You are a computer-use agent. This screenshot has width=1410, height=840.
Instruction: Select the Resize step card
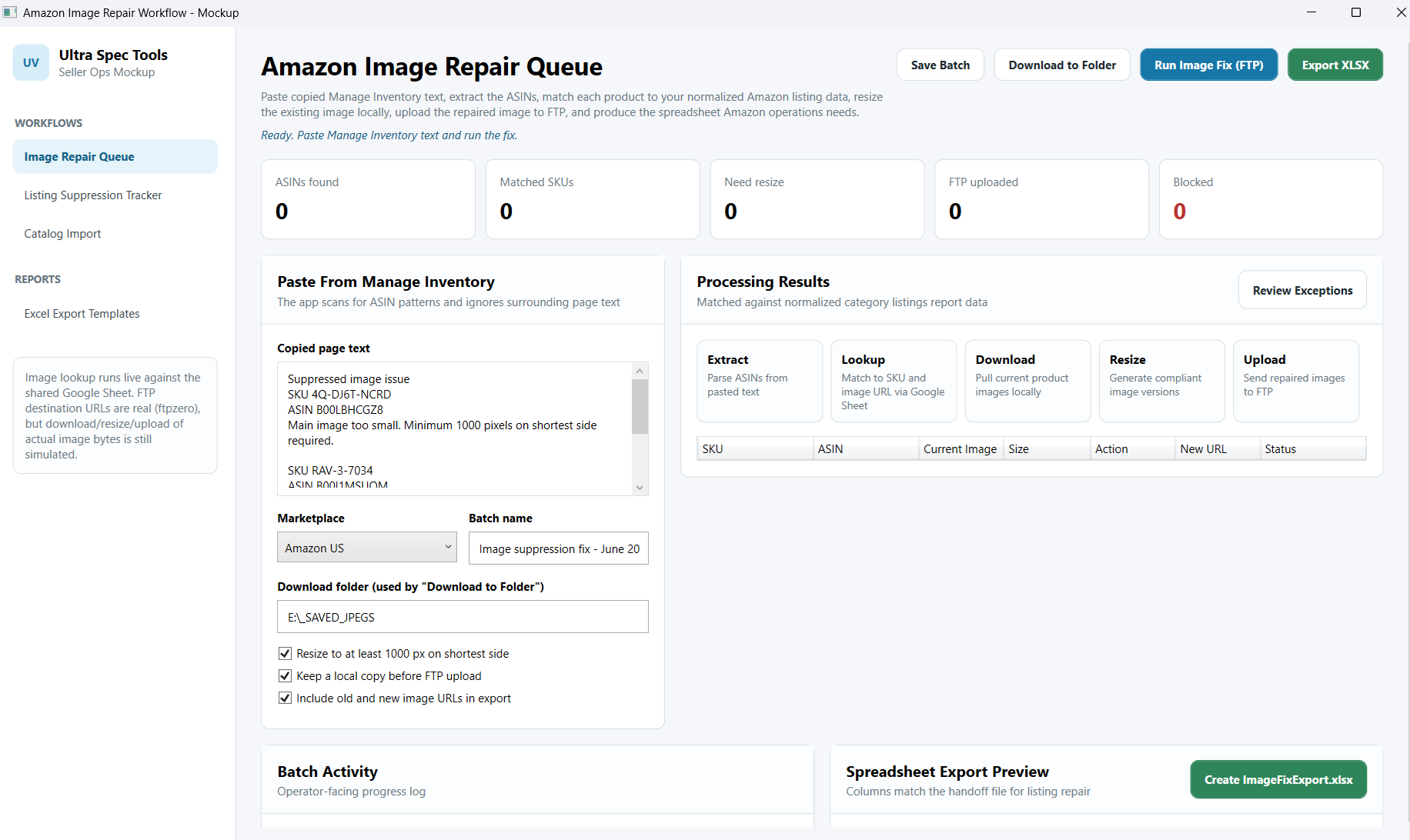coord(1161,381)
